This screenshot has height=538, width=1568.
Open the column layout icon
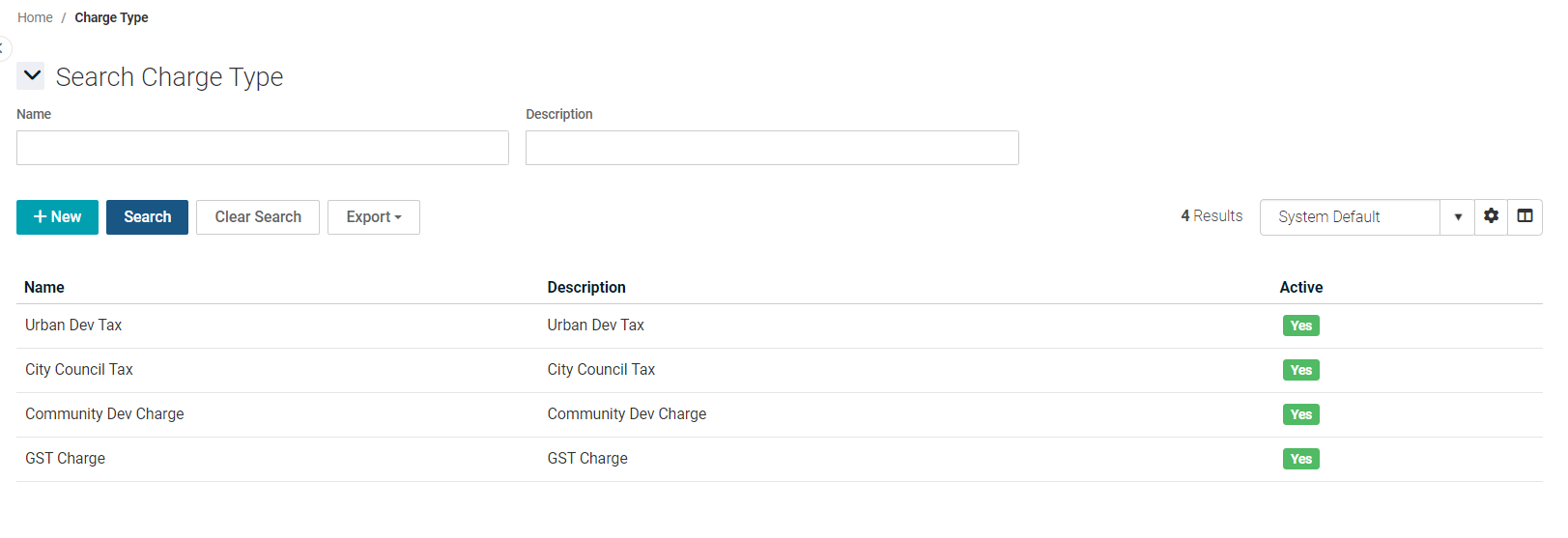tap(1525, 216)
